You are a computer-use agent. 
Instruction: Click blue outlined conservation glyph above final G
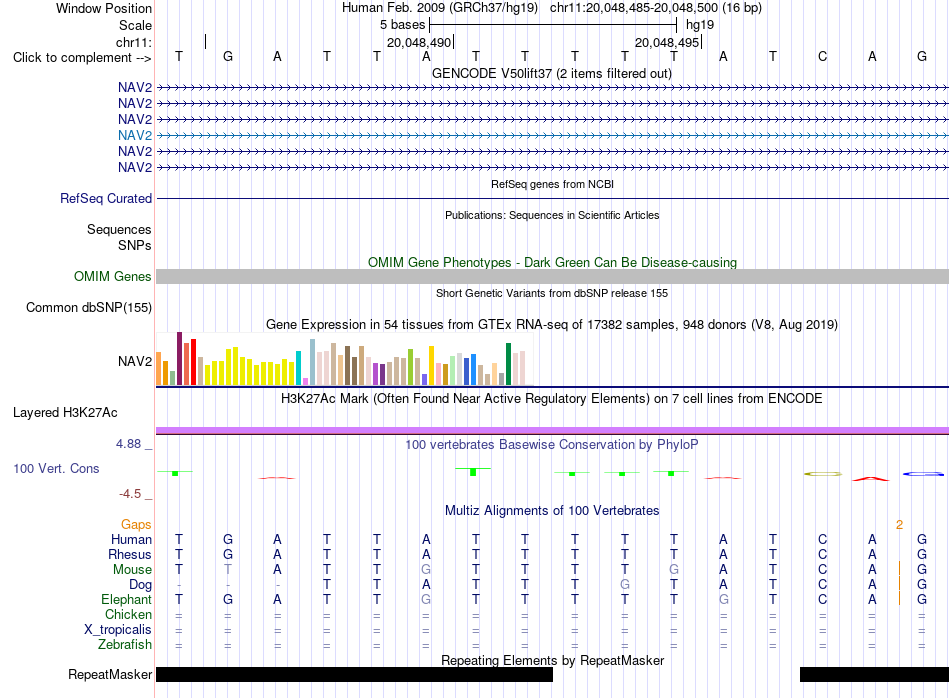pyautogui.click(x=923, y=474)
